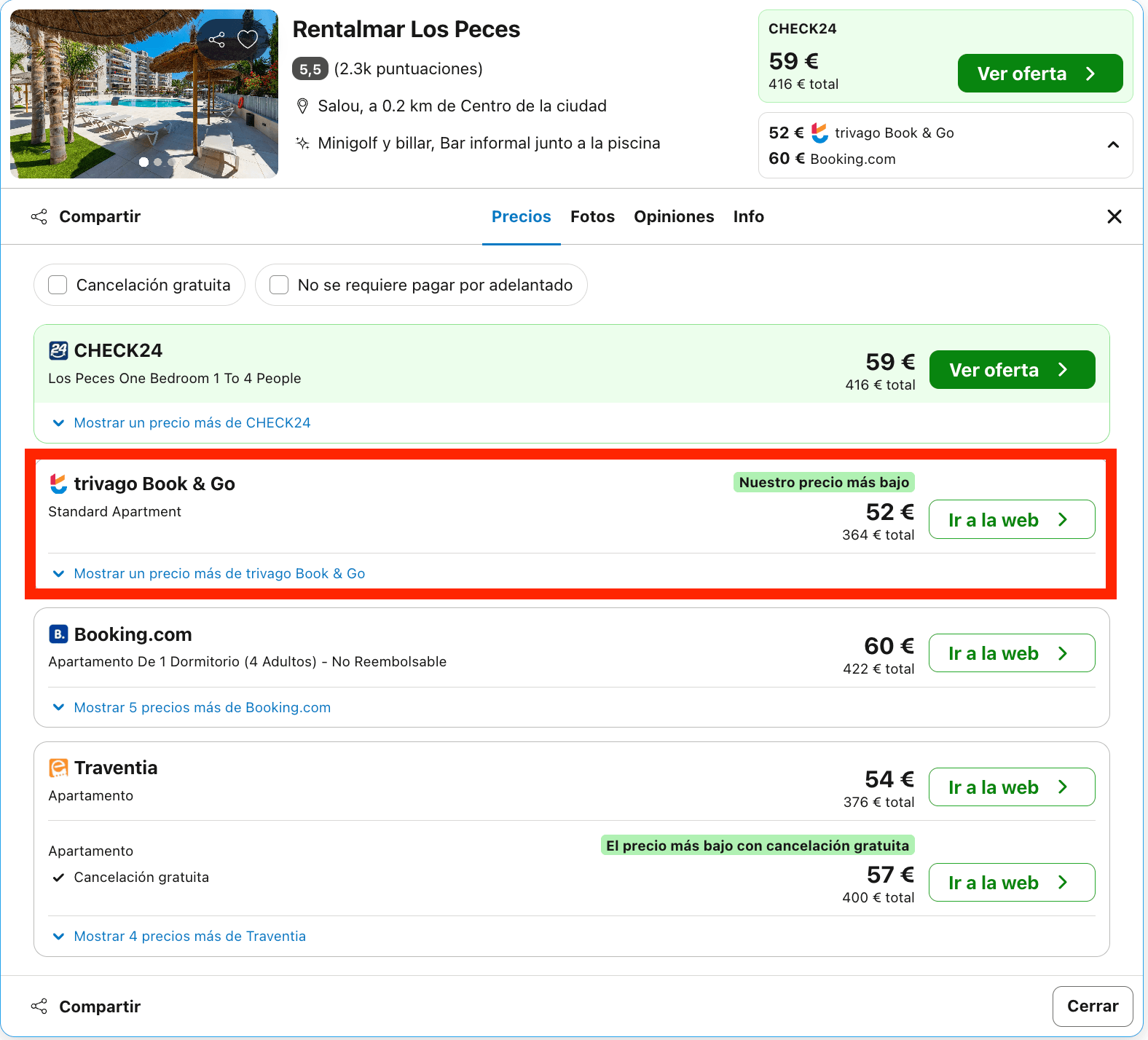Click Booking.com 60 € in top summary
Screen dimensions: 1148x1040
pos(832,159)
